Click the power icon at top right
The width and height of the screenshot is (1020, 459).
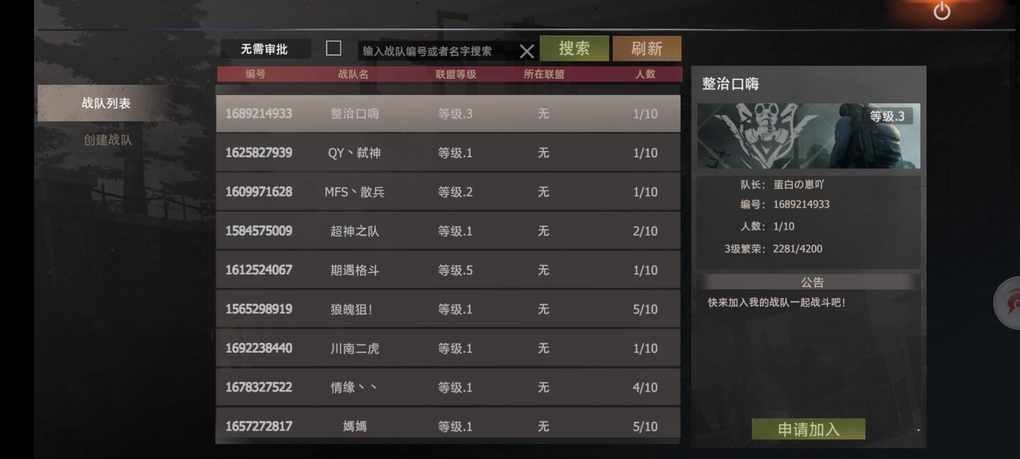(x=941, y=11)
